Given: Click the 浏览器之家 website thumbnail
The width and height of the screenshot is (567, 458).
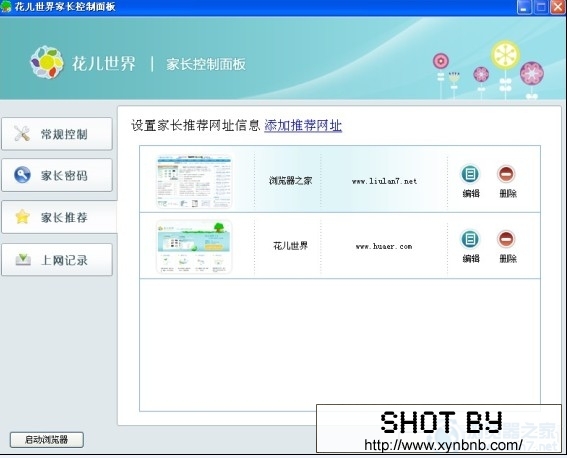Looking at the screenshot, I should [x=194, y=181].
